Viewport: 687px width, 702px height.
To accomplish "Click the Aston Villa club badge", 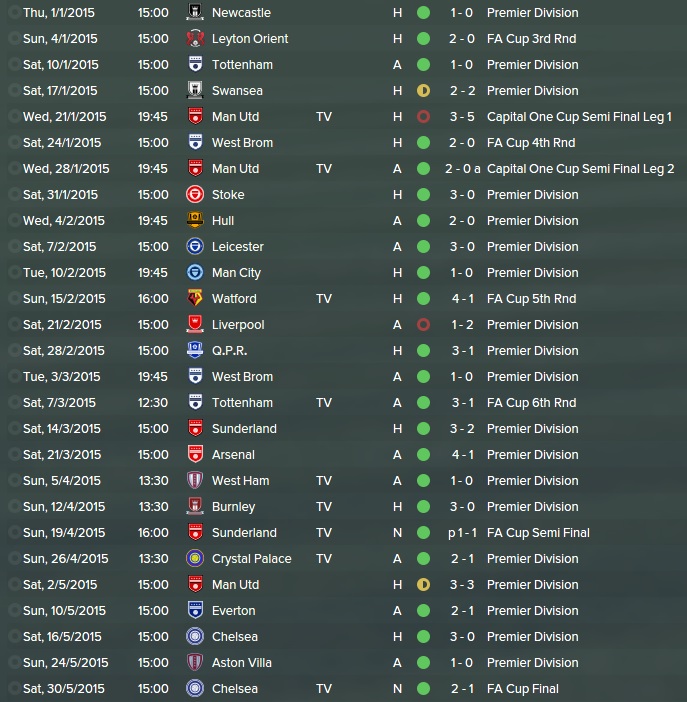I will click(x=195, y=662).
